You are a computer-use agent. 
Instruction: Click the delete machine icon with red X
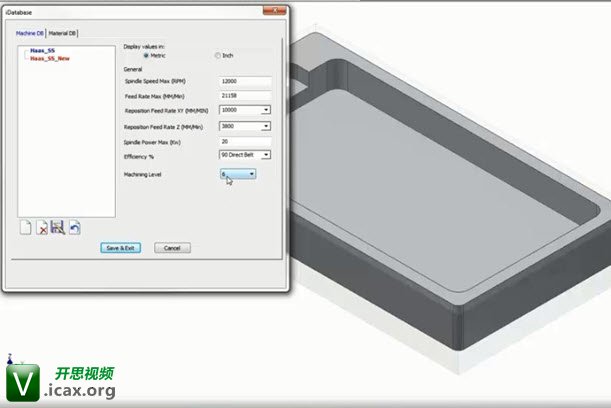tap(42, 227)
